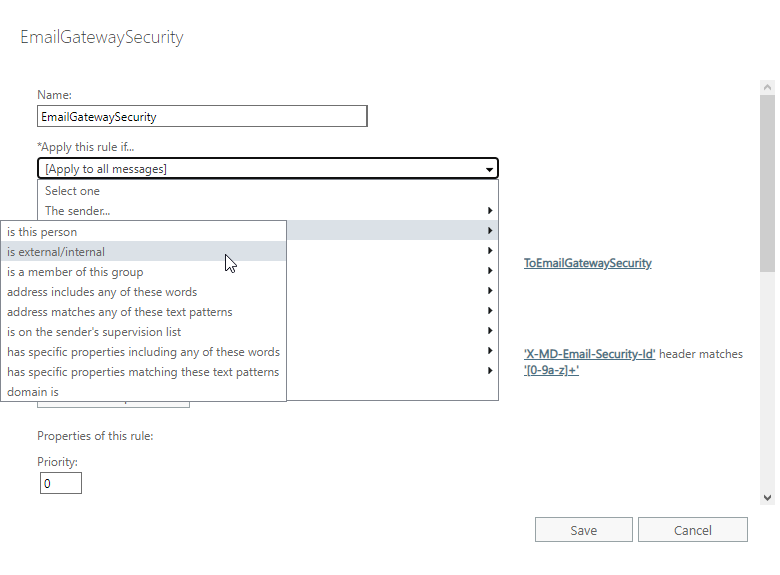Select "is on the sender's supervision list"

tap(94, 332)
